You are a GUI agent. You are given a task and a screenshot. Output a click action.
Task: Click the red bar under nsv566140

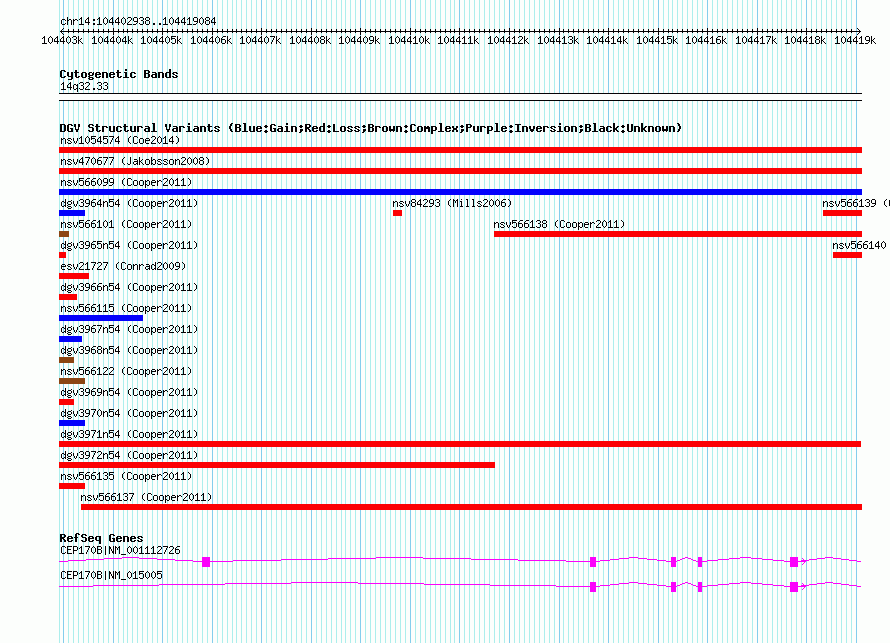[x=847, y=255]
